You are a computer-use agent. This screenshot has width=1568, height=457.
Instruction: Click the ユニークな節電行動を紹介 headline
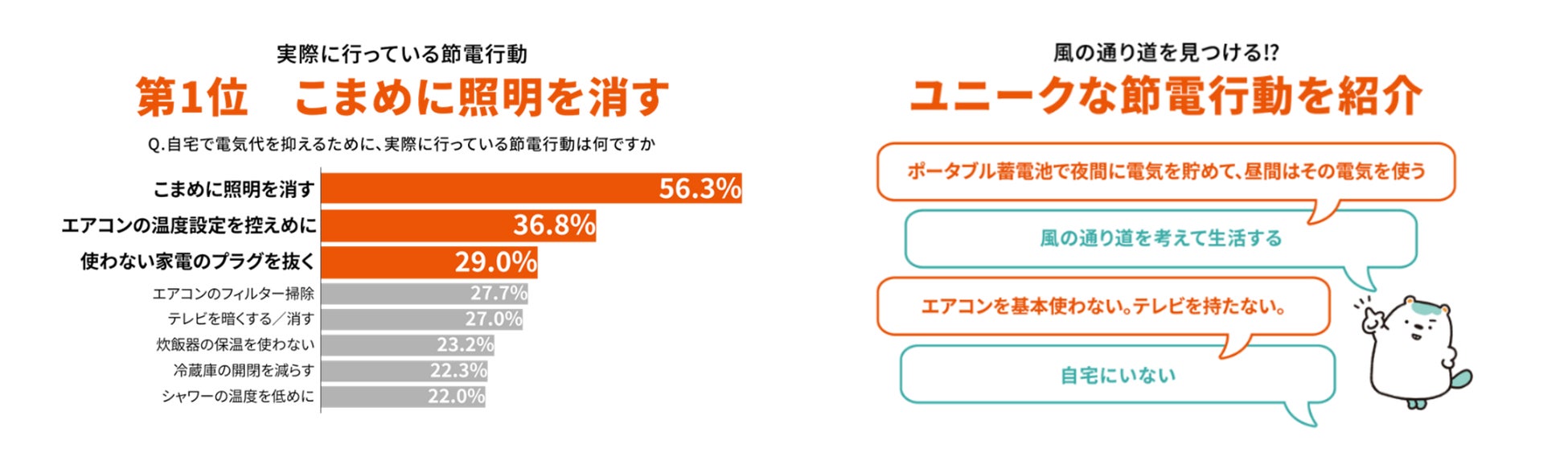pyautogui.click(x=1166, y=96)
